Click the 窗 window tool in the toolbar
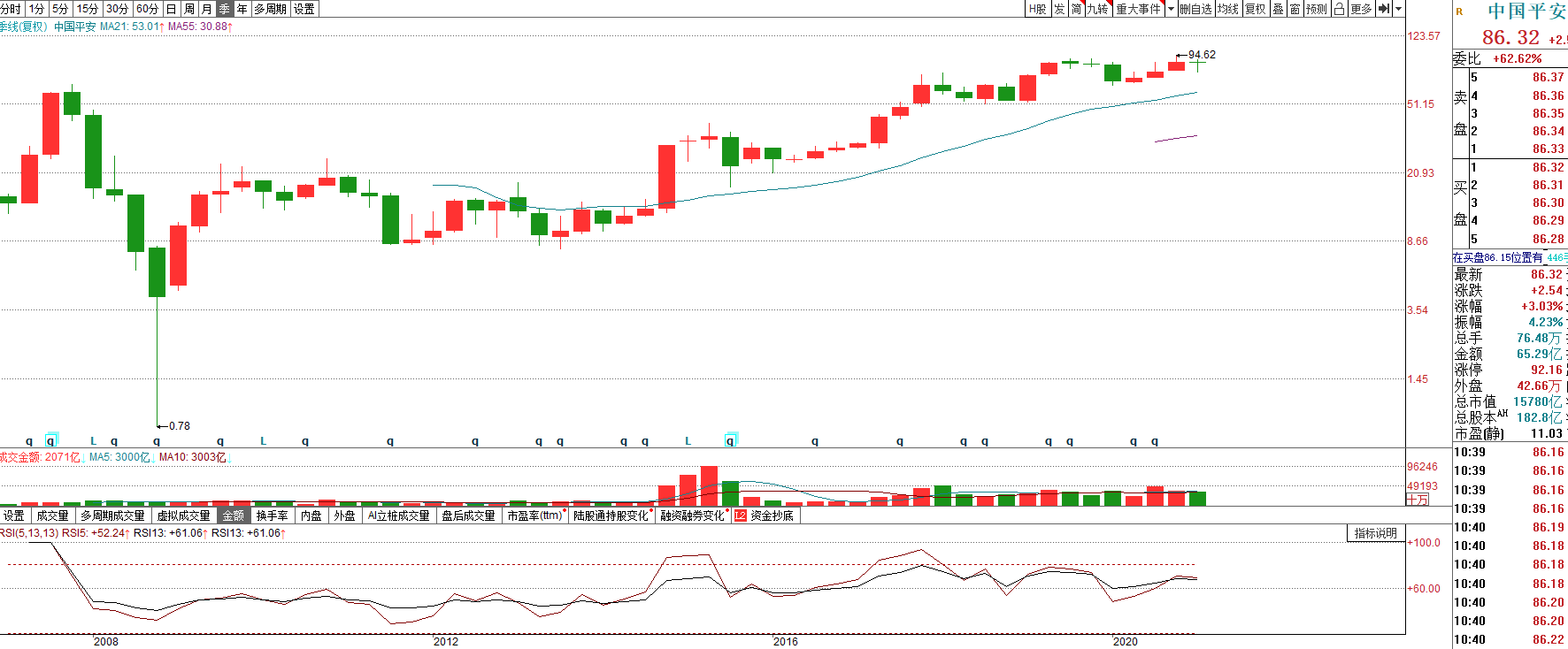 (x=1295, y=9)
